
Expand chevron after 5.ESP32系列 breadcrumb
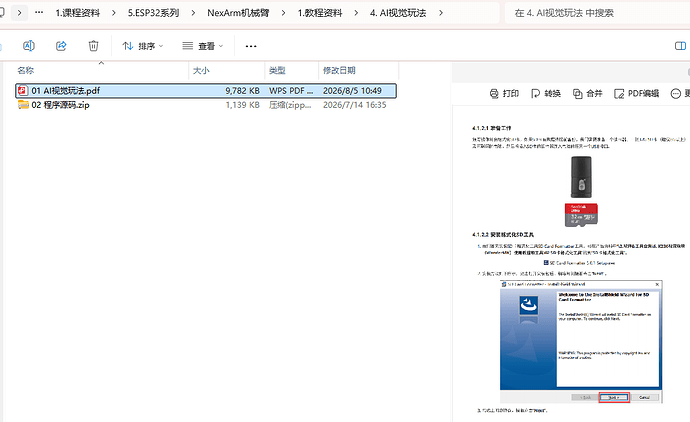pos(193,13)
